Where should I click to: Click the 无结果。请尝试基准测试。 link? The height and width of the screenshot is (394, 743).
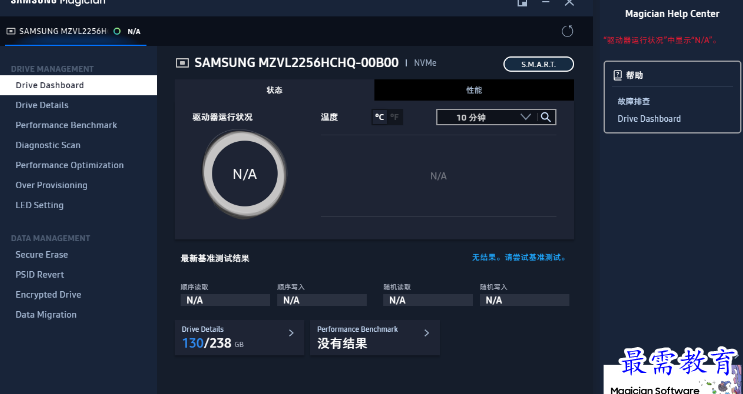[x=519, y=257]
